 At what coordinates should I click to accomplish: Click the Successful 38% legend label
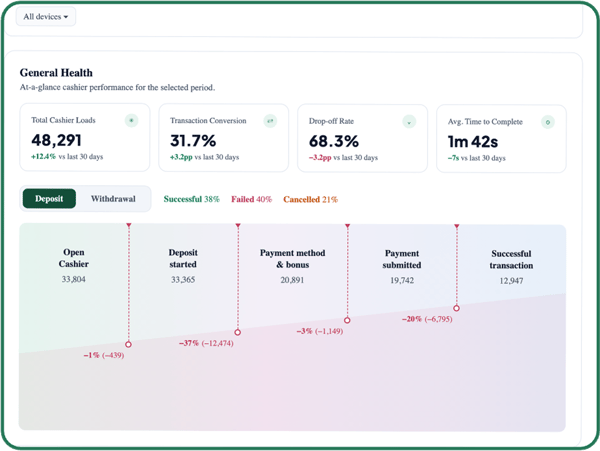tap(191, 199)
